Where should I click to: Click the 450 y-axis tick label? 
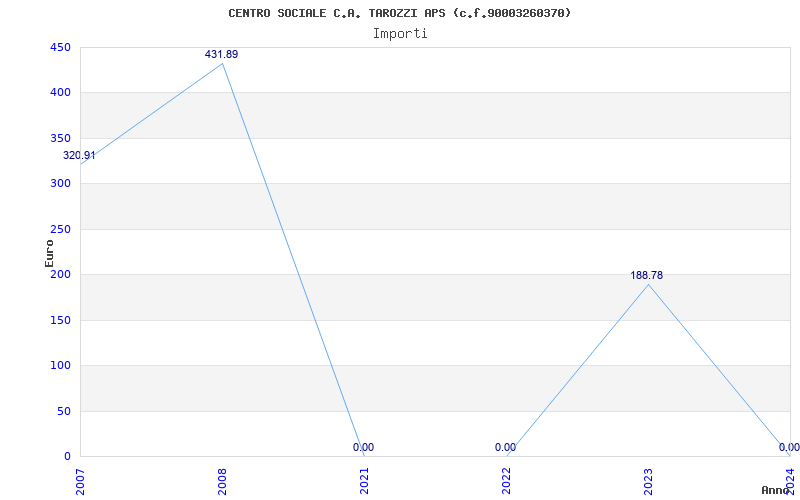pos(60,47)
